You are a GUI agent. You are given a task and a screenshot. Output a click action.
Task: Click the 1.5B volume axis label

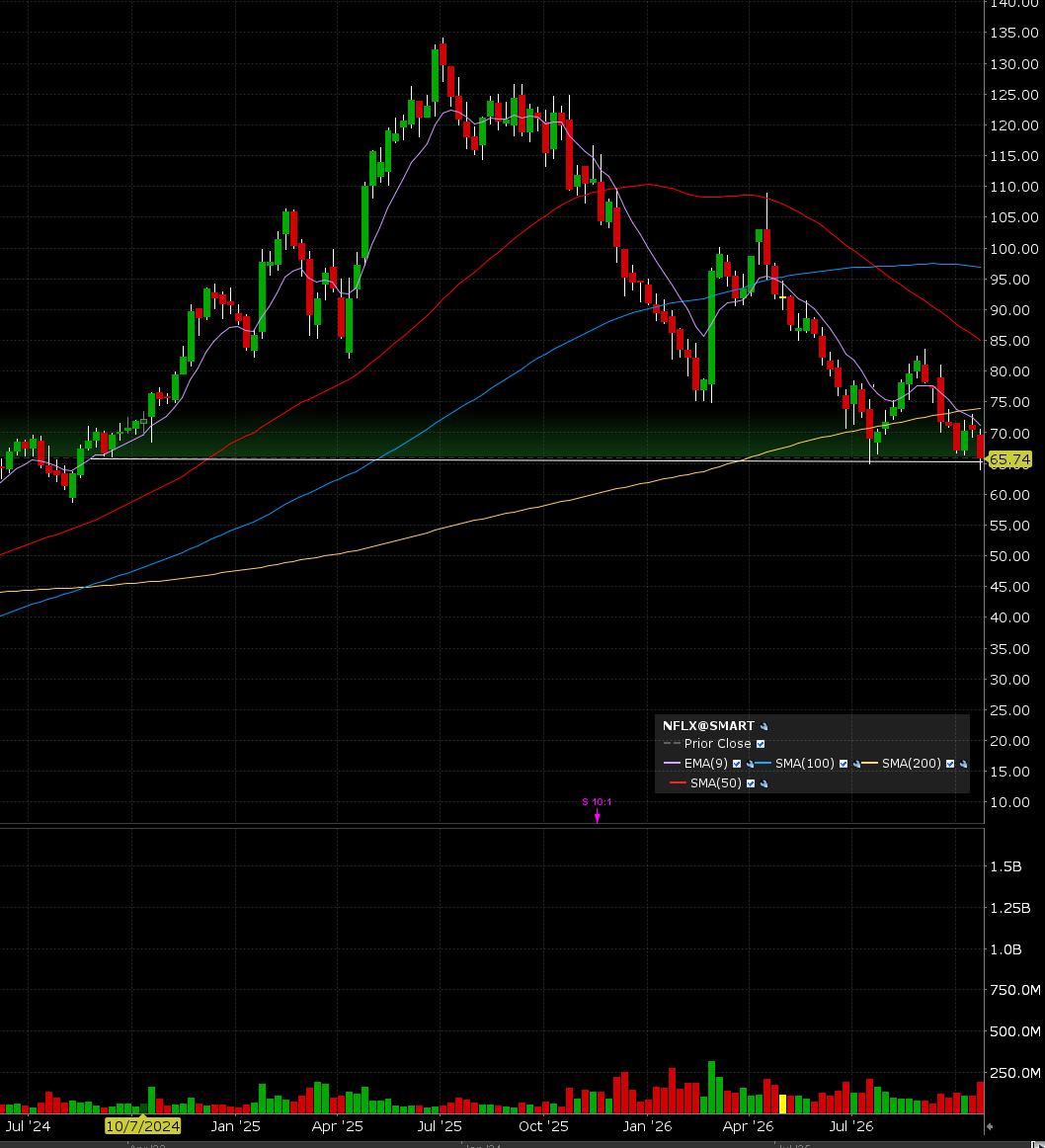(1005, 866)
